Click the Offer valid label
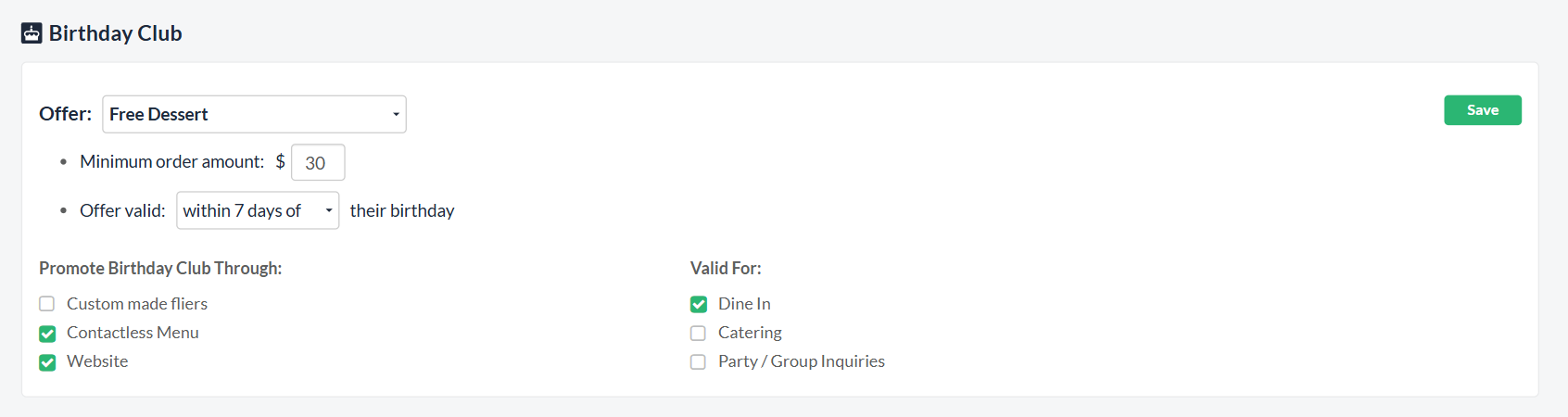Screen dimensions: 1568x417 tap(122, 210)
